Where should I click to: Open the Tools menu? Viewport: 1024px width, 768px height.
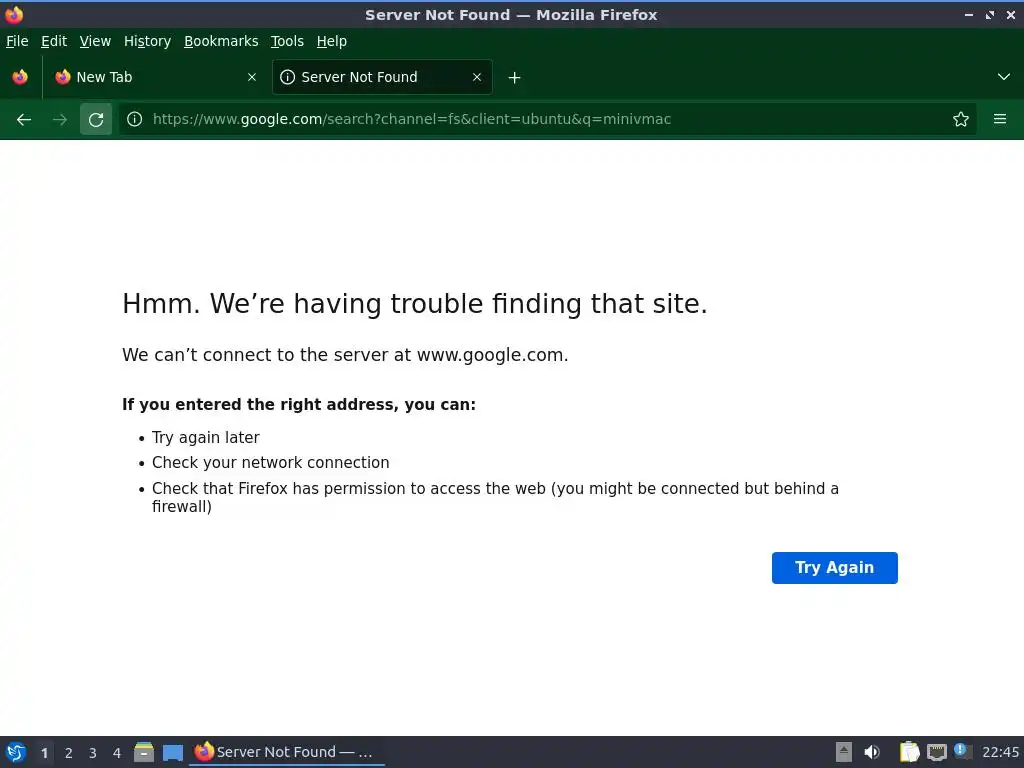[x=287, y=41]
